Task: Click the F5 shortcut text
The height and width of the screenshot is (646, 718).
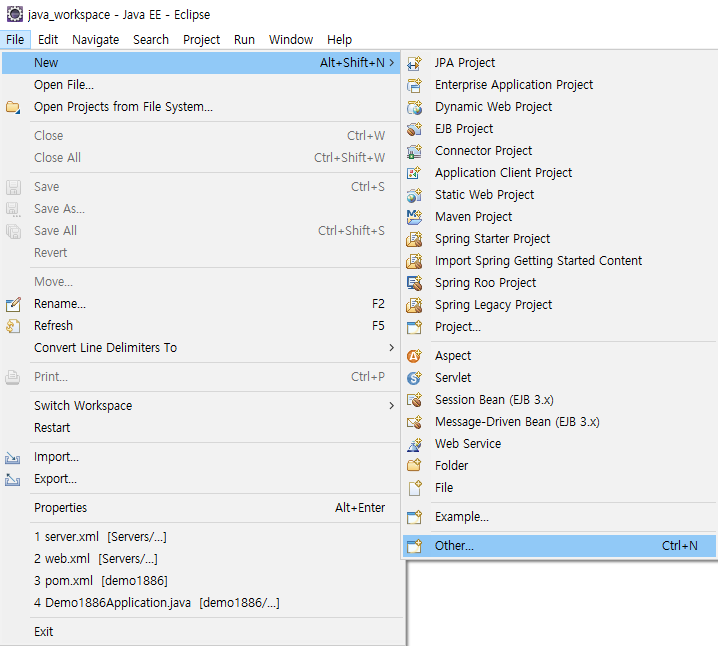Action: click(378, 326)
